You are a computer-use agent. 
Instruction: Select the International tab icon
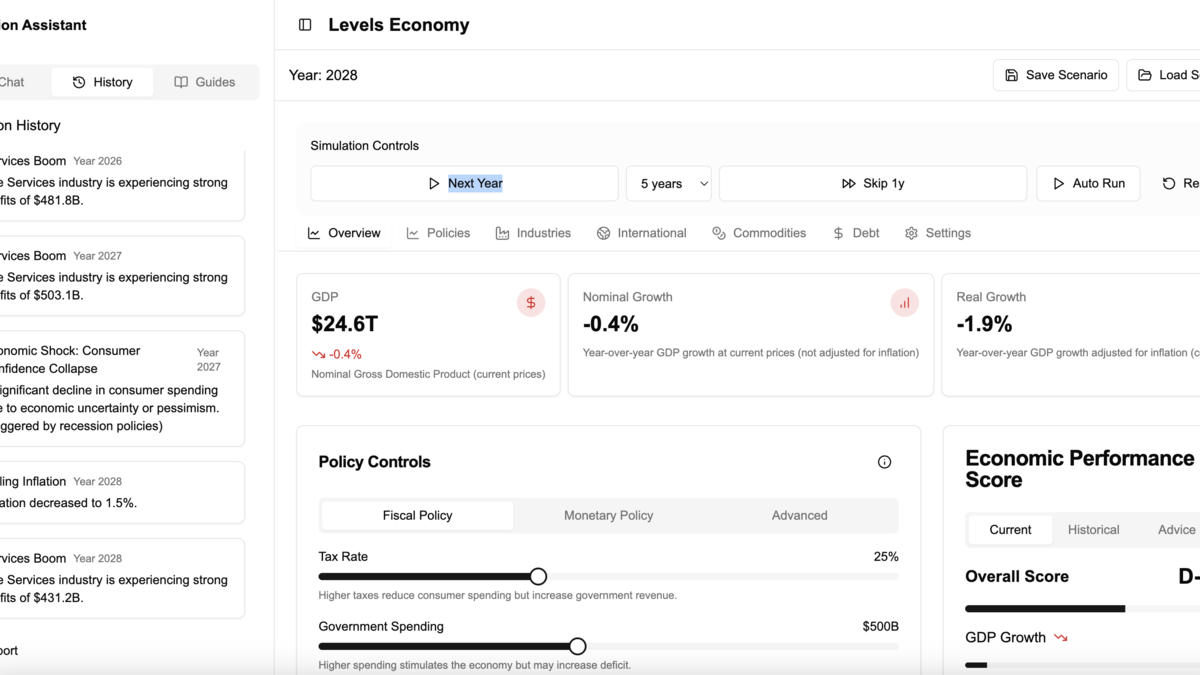point(602,232)
